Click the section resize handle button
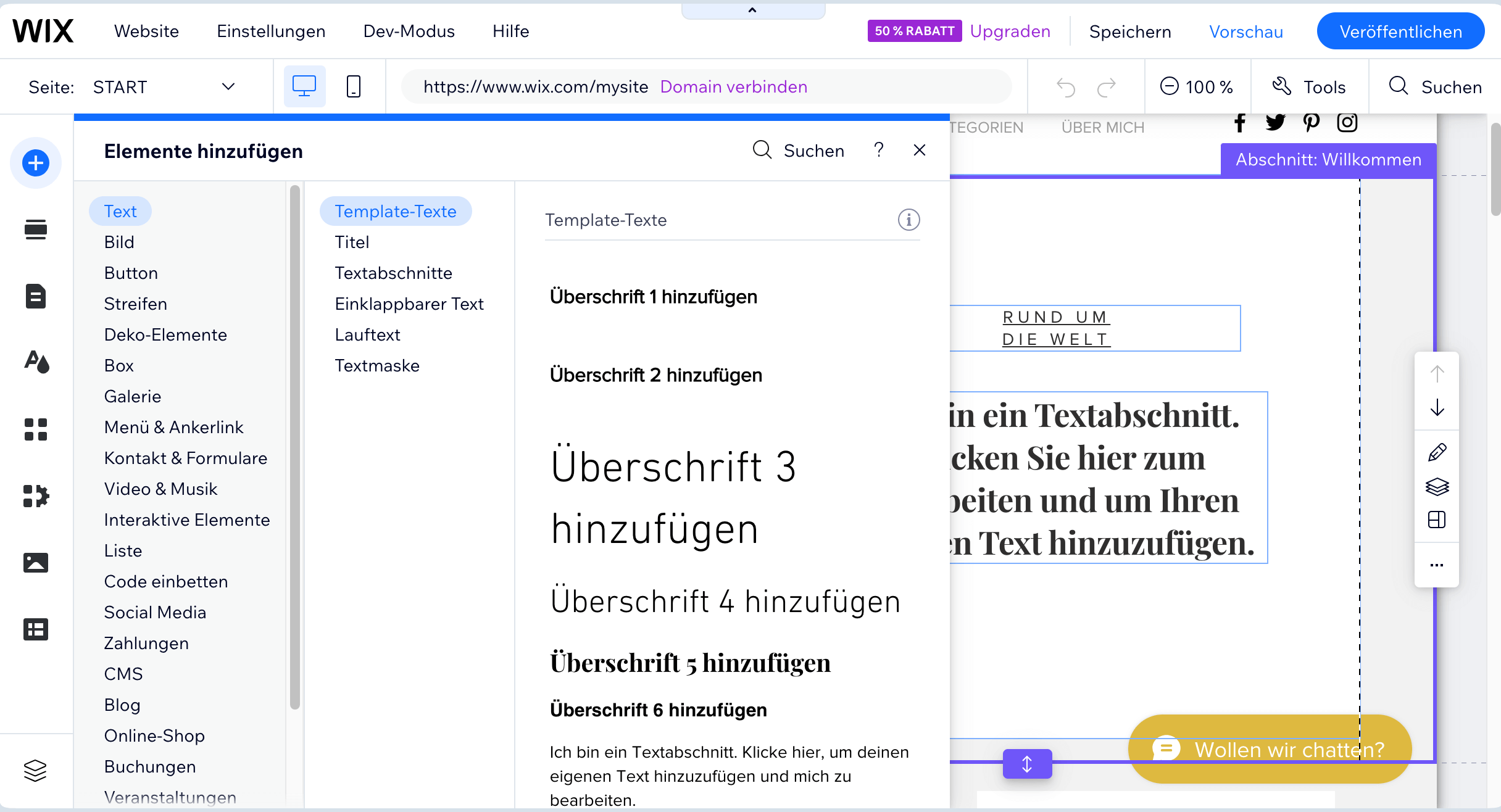1501x812 pixels. pyautogui.click(x=1027, y=764)
